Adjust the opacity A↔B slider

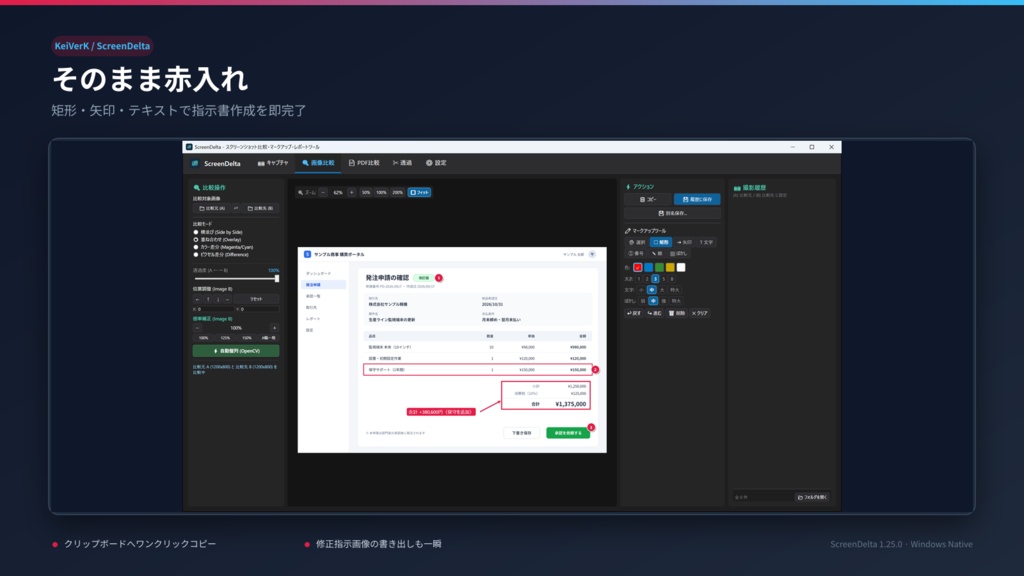tap(236, 279)
